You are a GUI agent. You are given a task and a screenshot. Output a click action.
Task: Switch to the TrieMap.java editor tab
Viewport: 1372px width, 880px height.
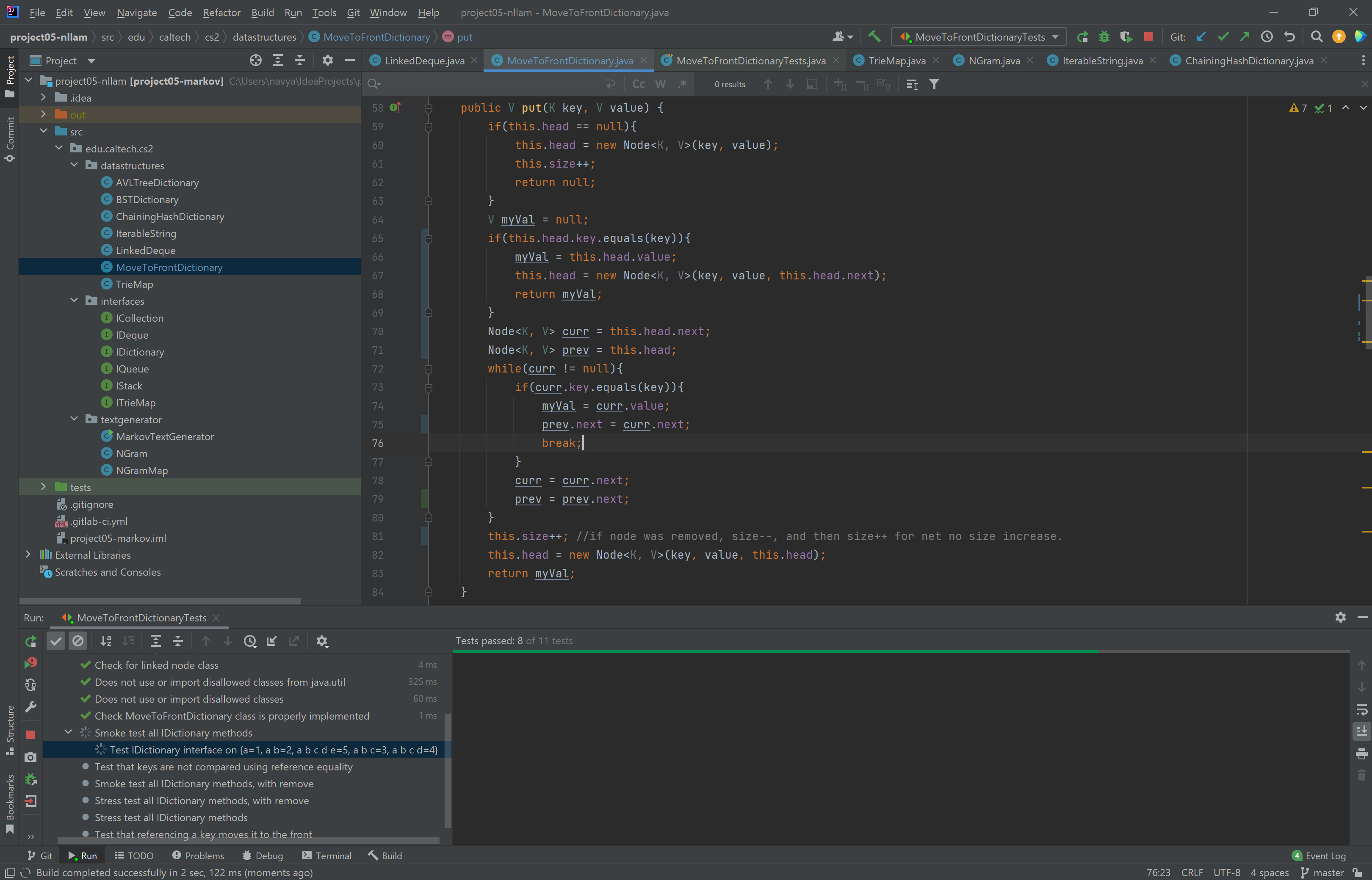coord(896,61)
